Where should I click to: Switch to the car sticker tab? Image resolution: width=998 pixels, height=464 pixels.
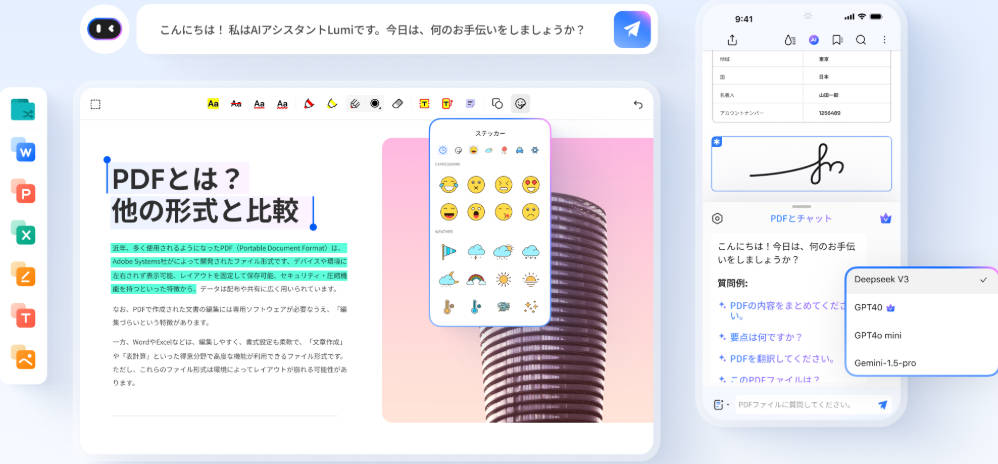coord(519,150)
